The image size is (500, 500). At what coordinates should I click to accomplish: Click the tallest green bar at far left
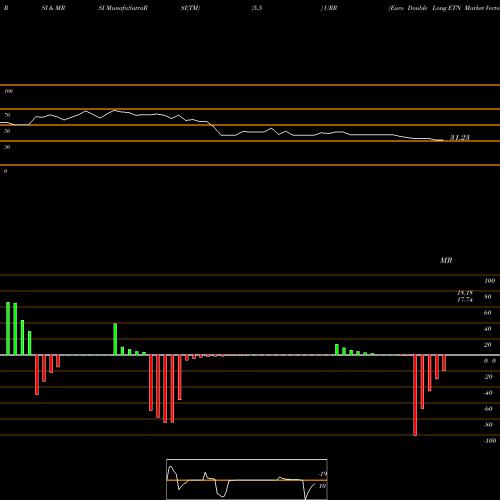pos(8,329)
